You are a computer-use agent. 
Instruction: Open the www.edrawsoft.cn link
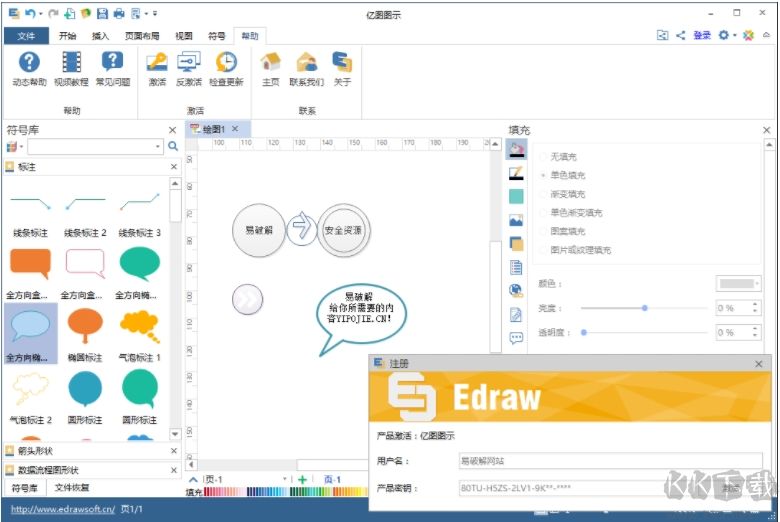click(x=63, y=509)
